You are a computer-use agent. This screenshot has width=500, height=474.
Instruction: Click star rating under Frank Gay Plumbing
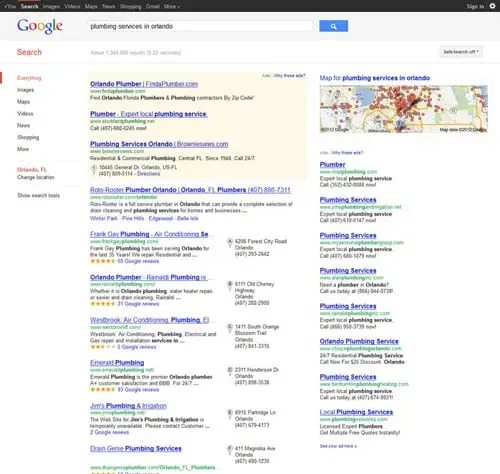pyautogui.click(x=103, y=261)
